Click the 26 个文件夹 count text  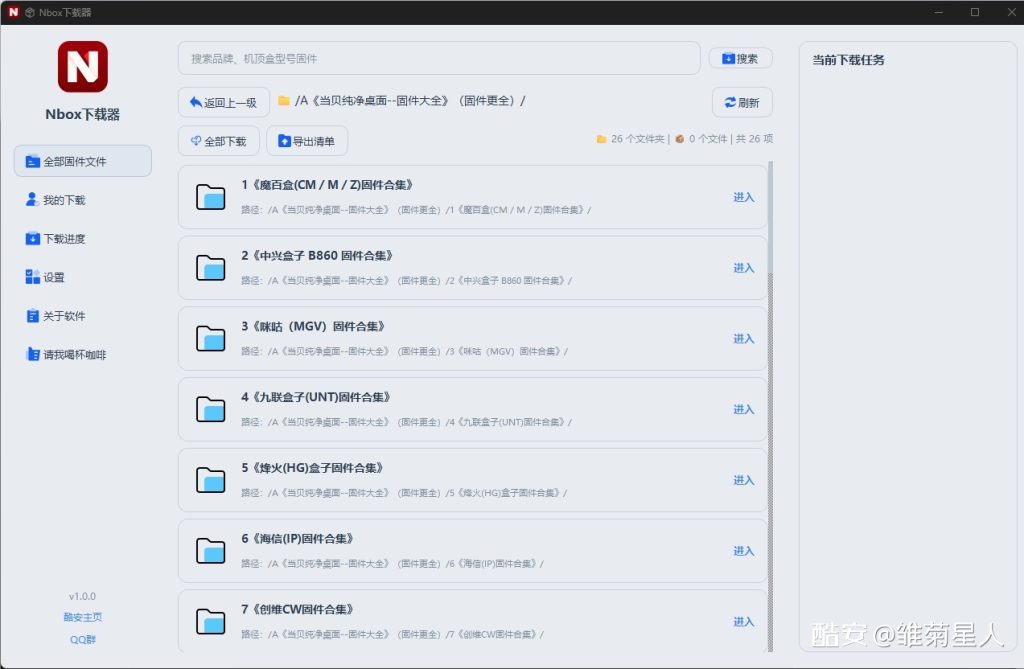(x=637, y=139)
